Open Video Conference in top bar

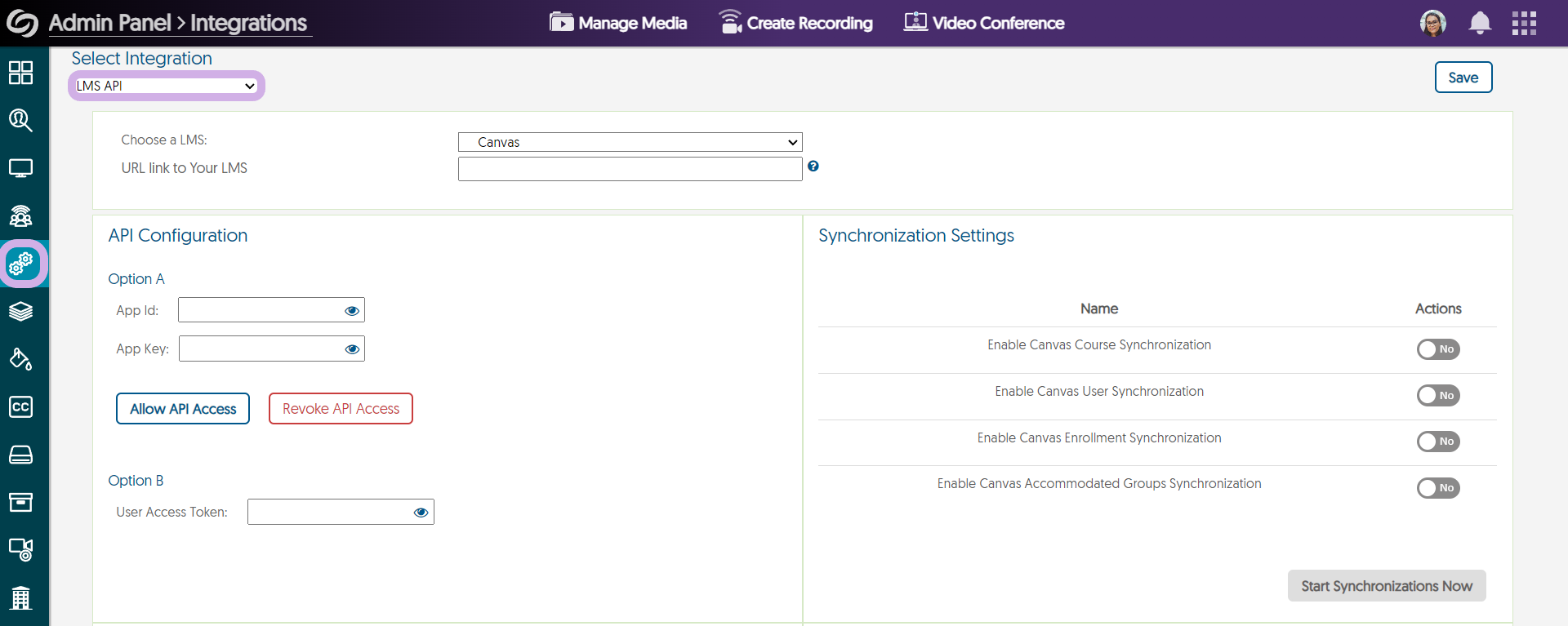(x=984, y=23)
